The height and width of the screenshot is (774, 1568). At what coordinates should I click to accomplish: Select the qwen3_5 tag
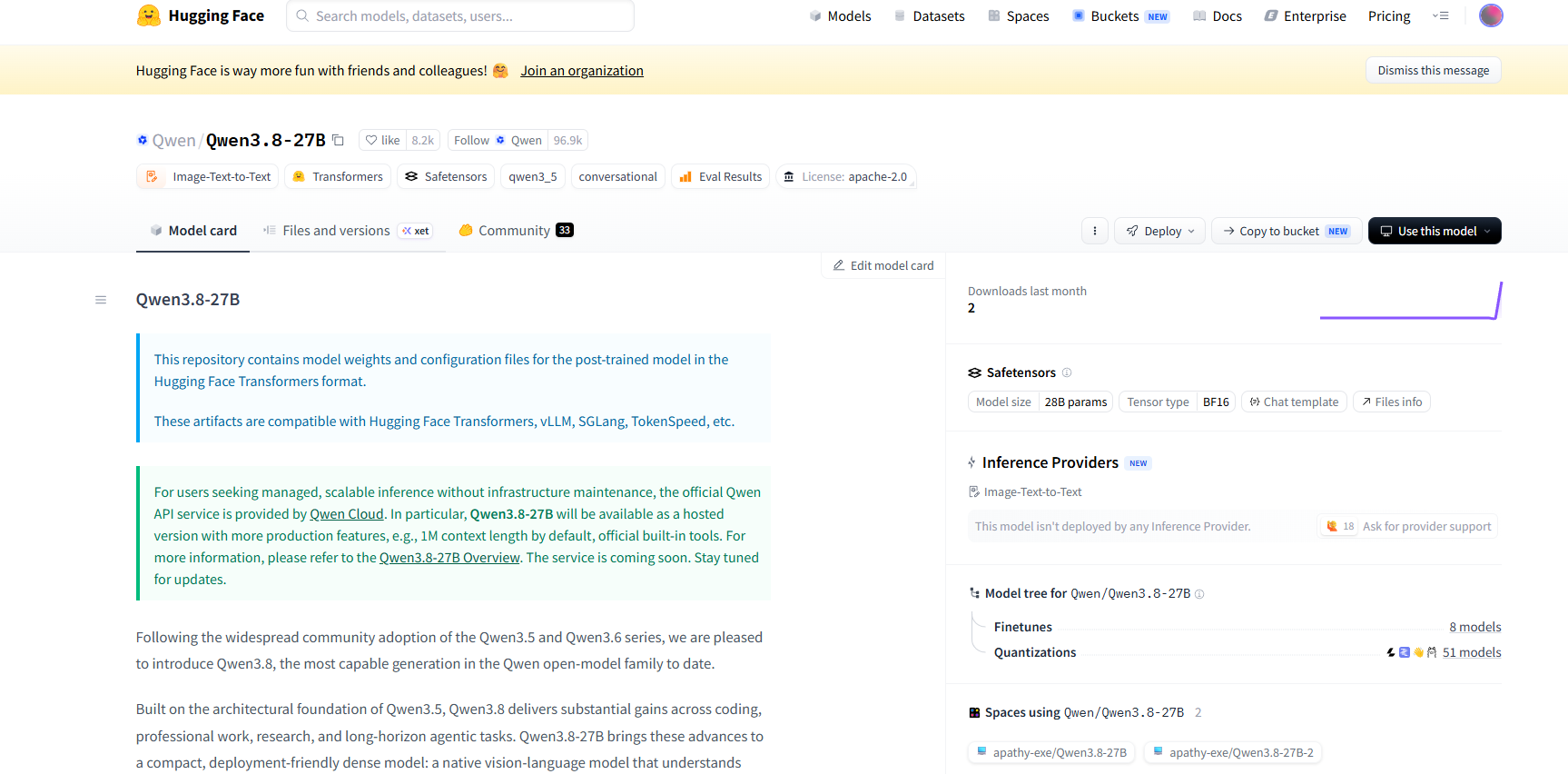tap(533, 176)
